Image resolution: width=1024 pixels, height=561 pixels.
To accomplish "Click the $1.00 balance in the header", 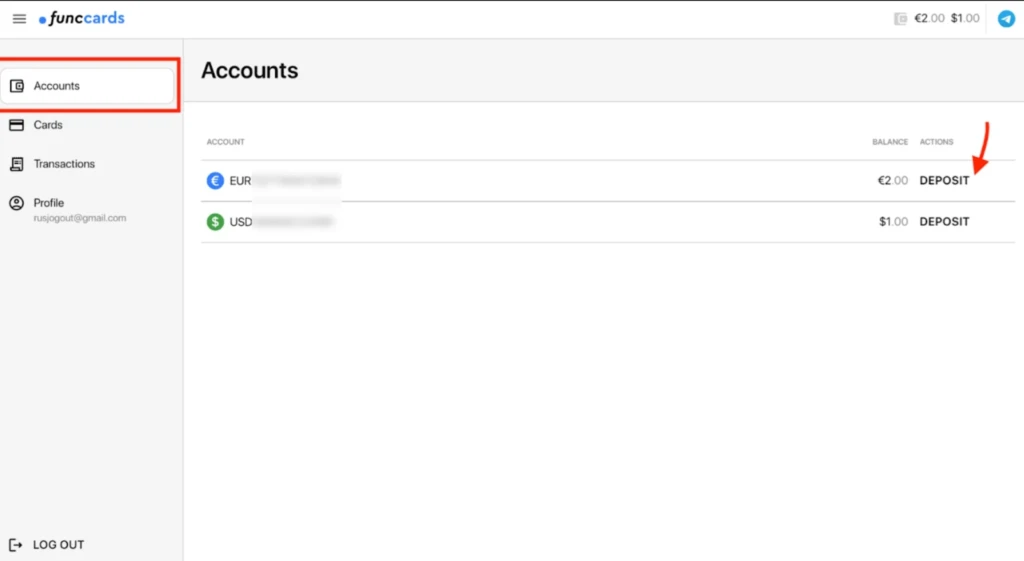I will coord(965,18).
